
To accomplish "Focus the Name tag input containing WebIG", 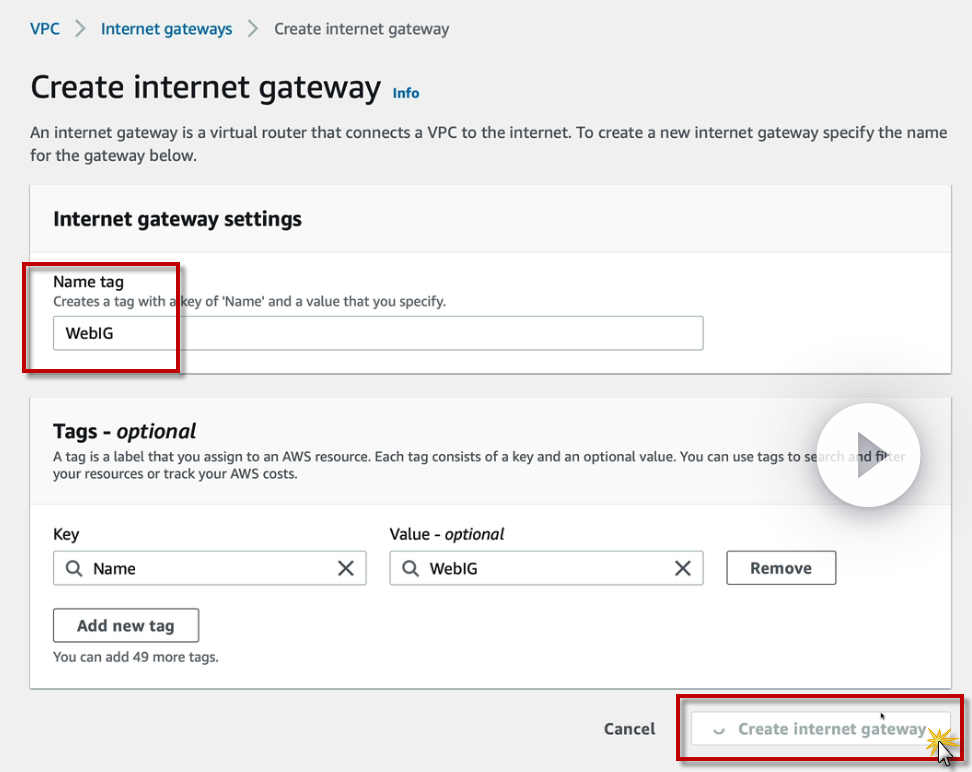I will pos(378,333).
